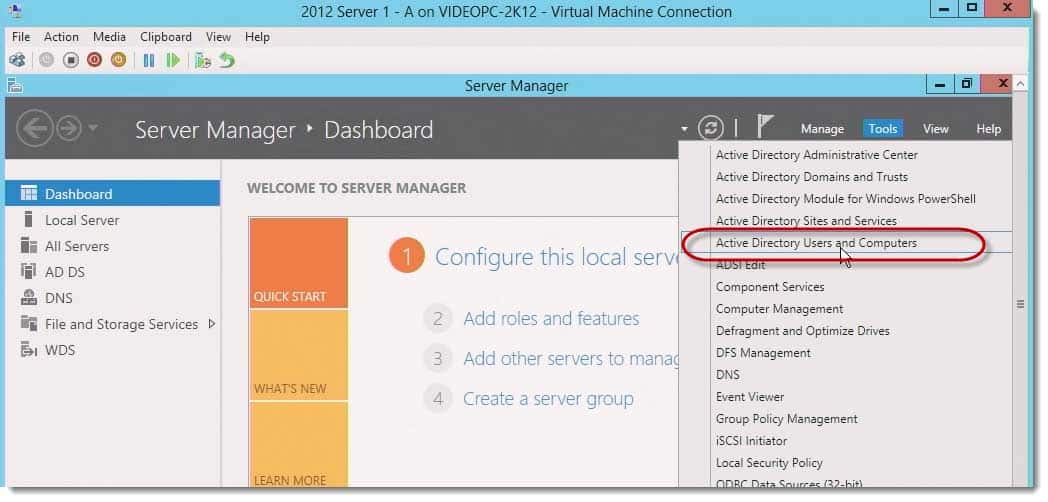Click the Dashboard sidebar icon
Viewport: 1048px width, 502px height.
[x=29, y=193]
